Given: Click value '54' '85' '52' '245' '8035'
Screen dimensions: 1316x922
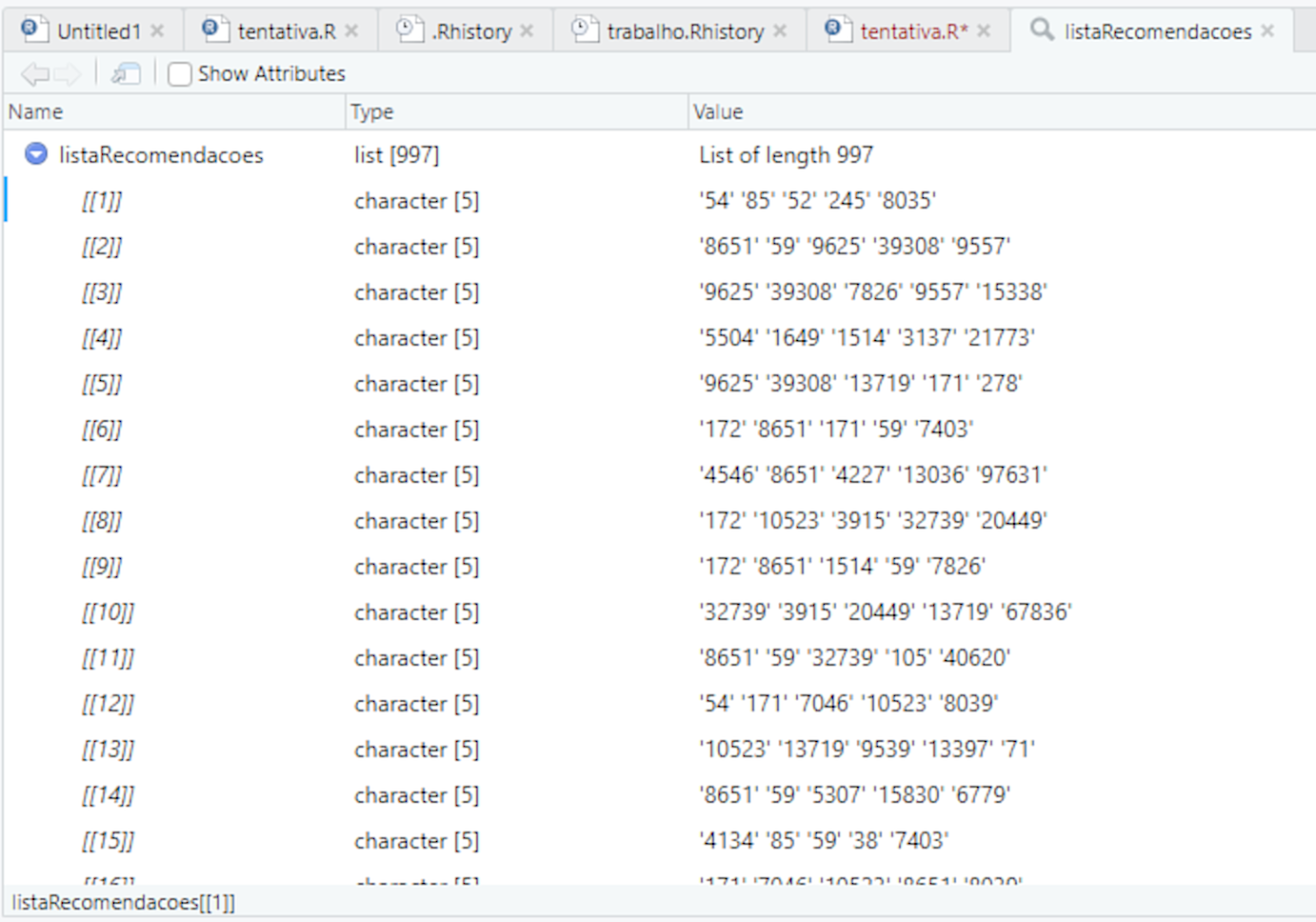Looking at the screenshot, I should 817,200.
